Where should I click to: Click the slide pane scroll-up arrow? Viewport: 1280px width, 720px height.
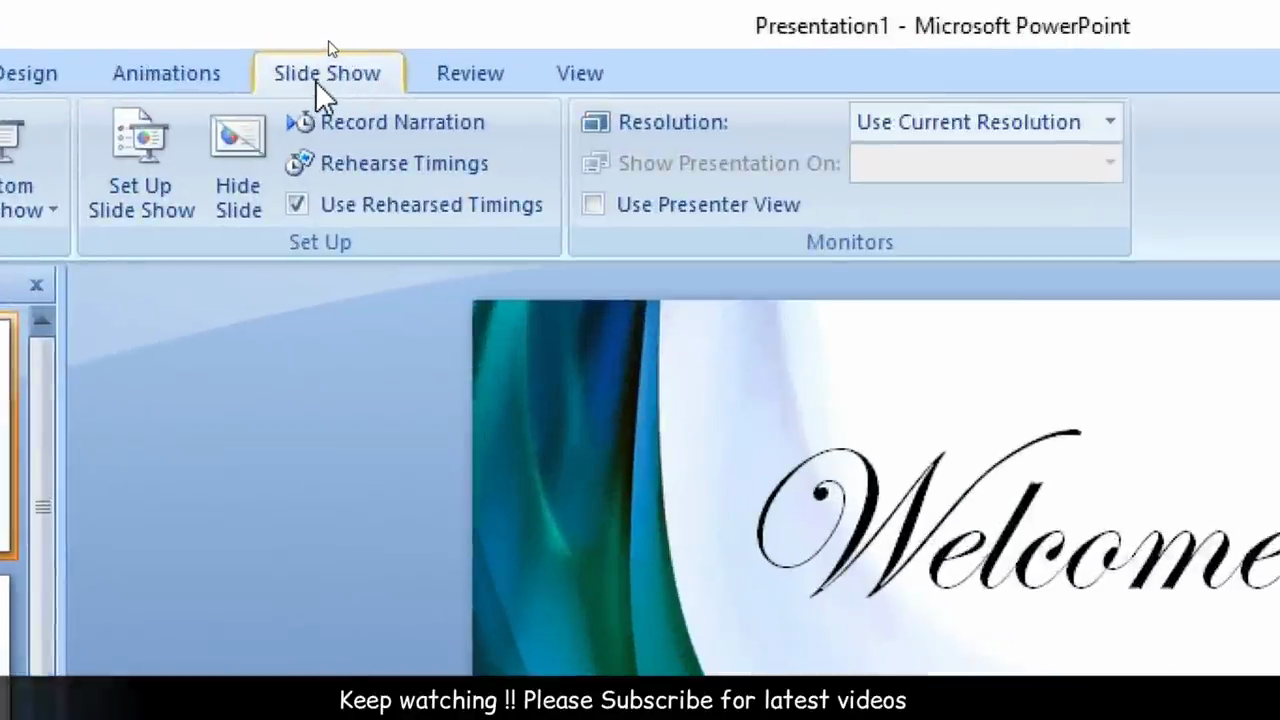pyautogui.click(x=41, y=321)
